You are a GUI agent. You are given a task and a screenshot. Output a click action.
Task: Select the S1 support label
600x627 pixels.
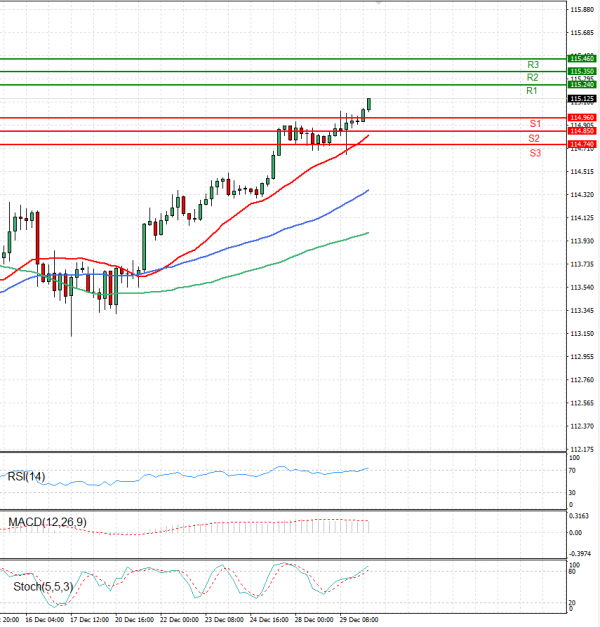coord(535,124)
